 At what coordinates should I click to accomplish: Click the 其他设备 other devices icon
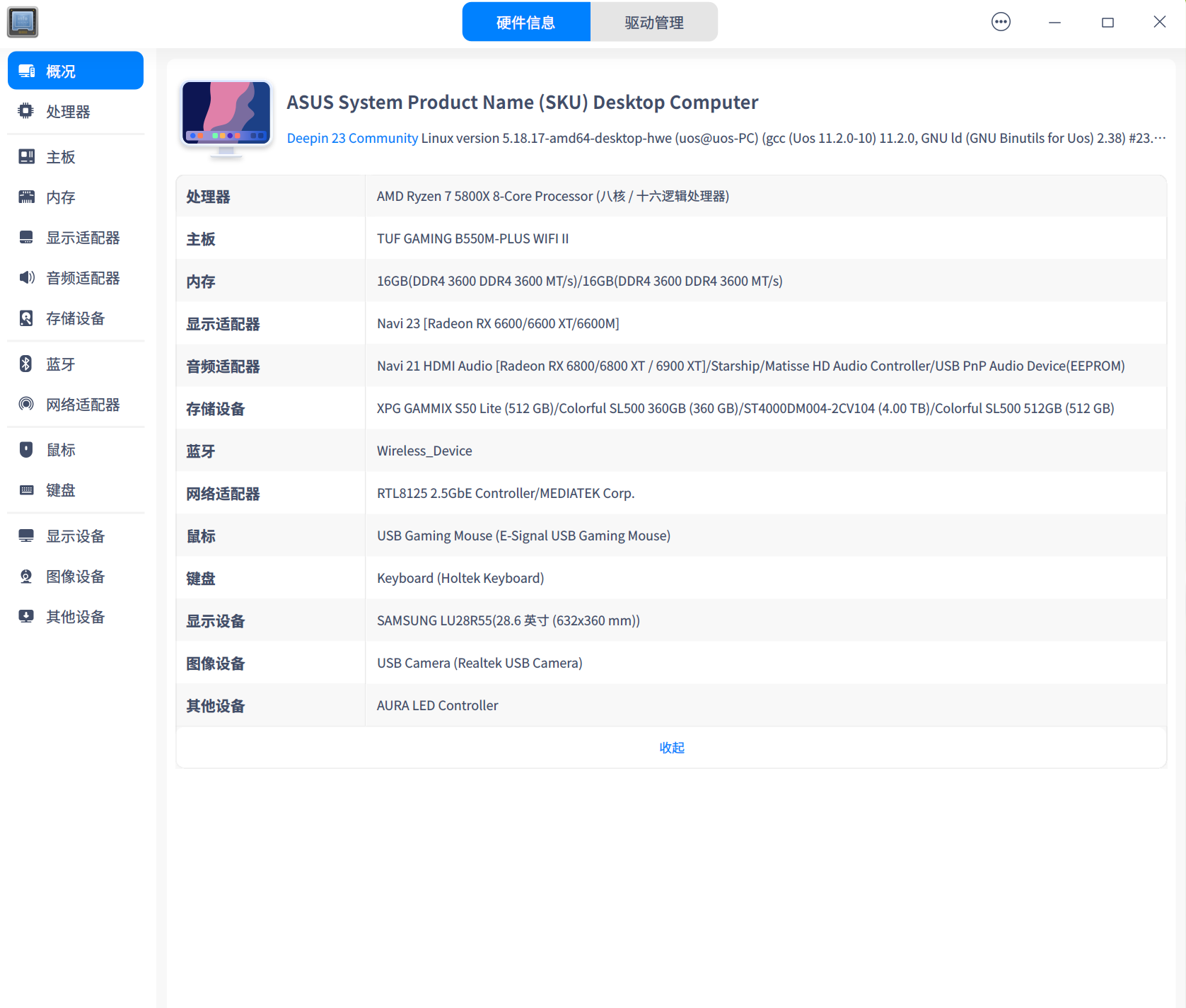coord(26,616)
